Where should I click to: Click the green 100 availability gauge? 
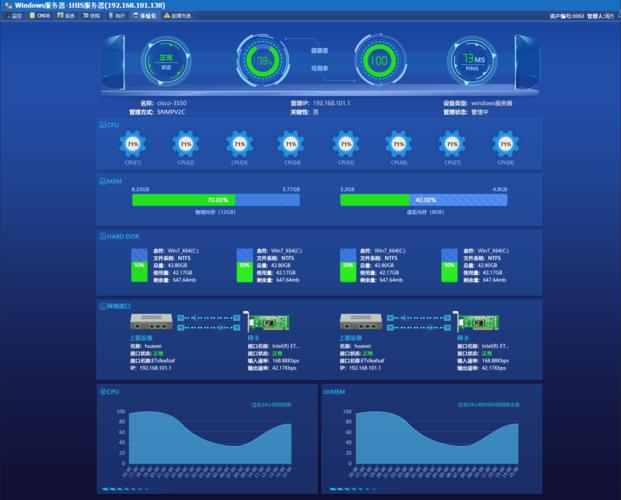379,61
